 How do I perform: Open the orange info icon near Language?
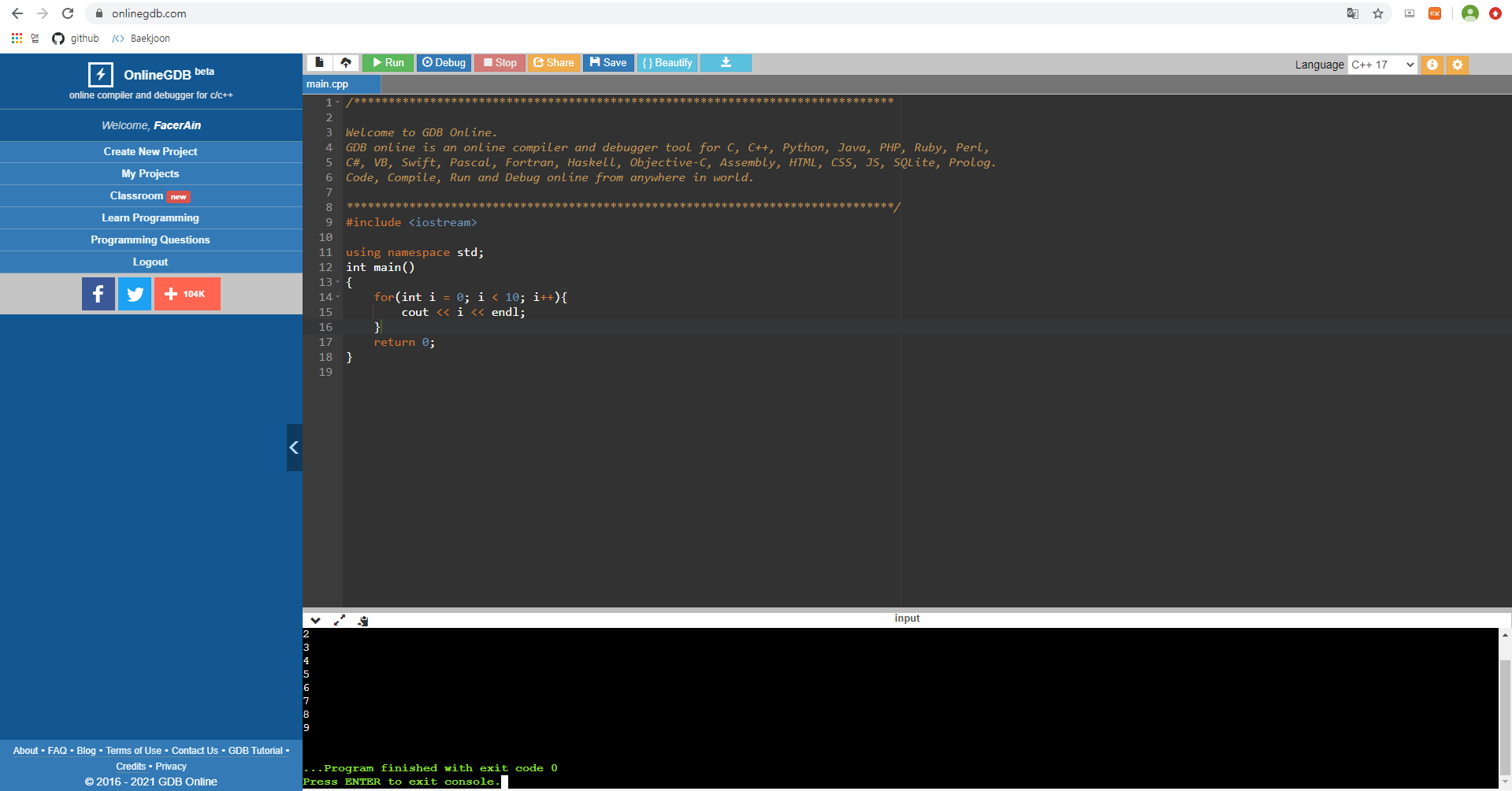point(1432,65)
